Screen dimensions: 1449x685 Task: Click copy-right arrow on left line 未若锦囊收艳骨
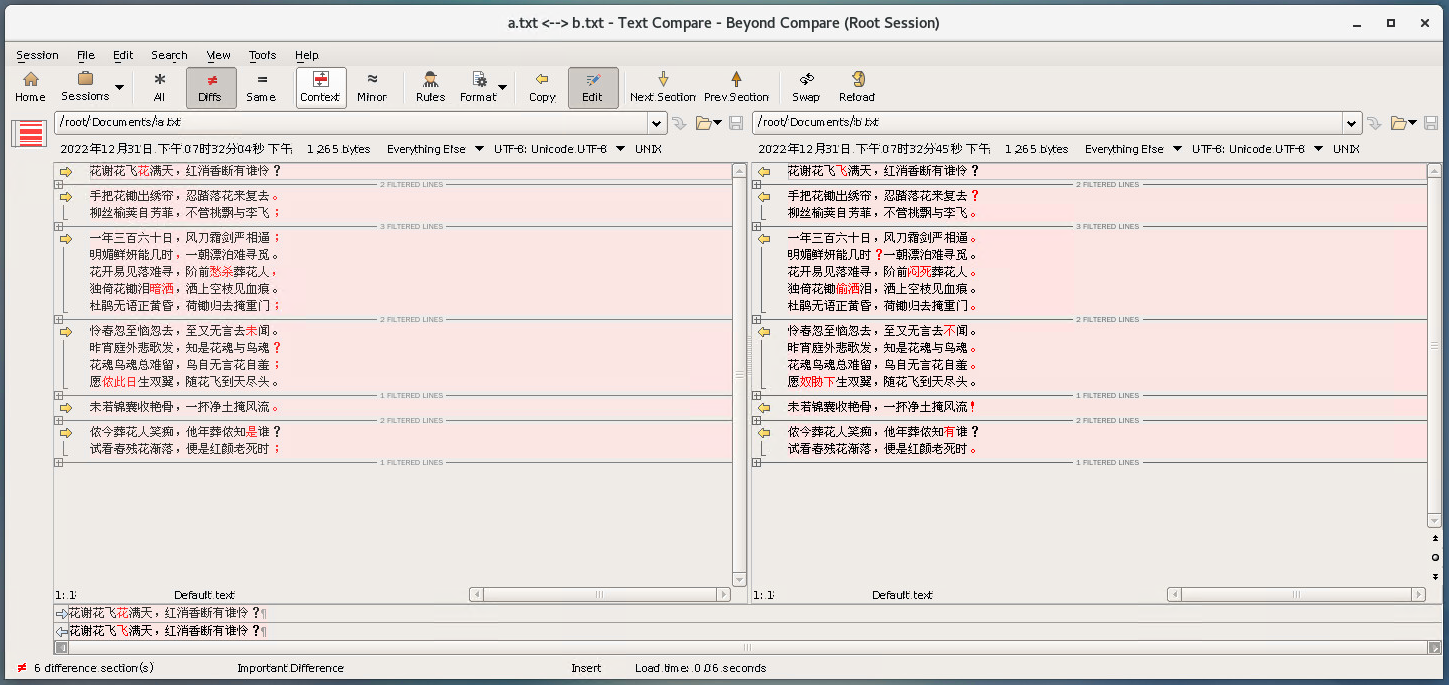point(66,407)
